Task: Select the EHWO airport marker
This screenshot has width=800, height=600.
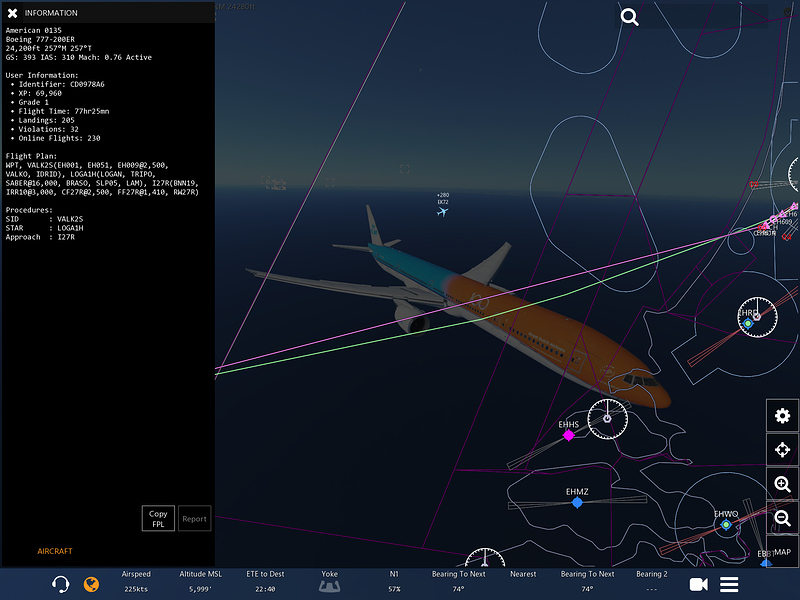Action: (x=726, y=524)
